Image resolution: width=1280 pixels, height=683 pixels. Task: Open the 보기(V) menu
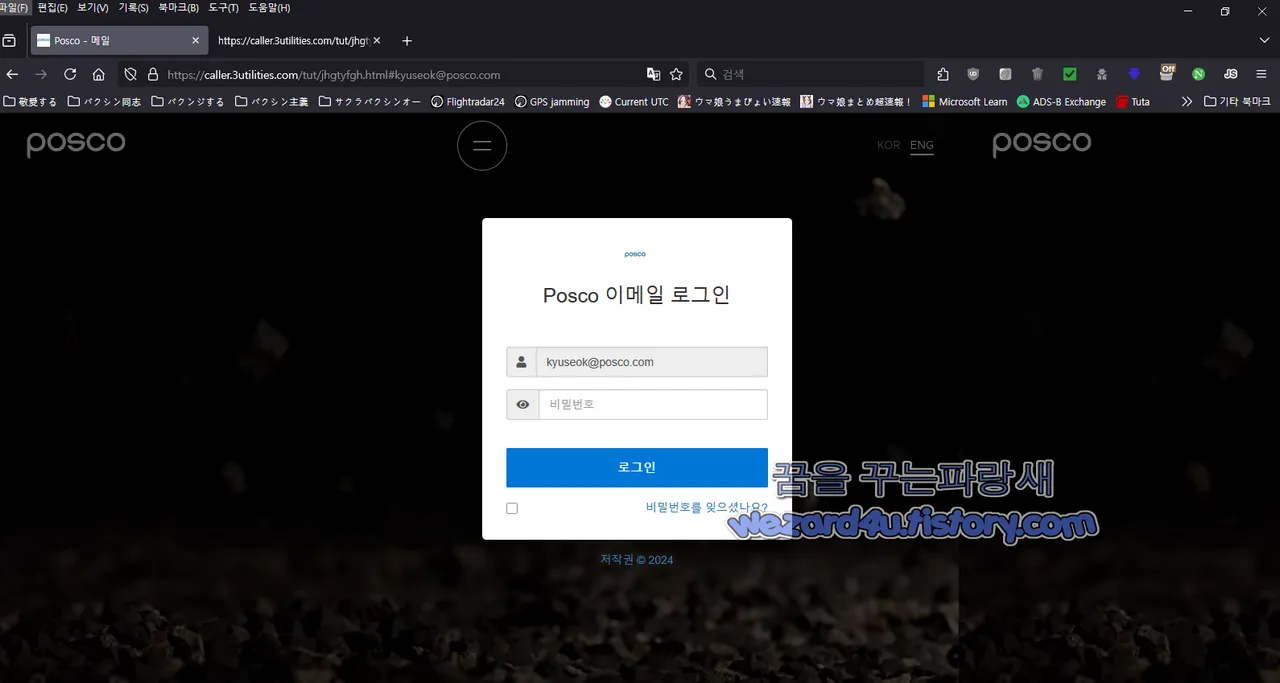click(x=93, y=8)
